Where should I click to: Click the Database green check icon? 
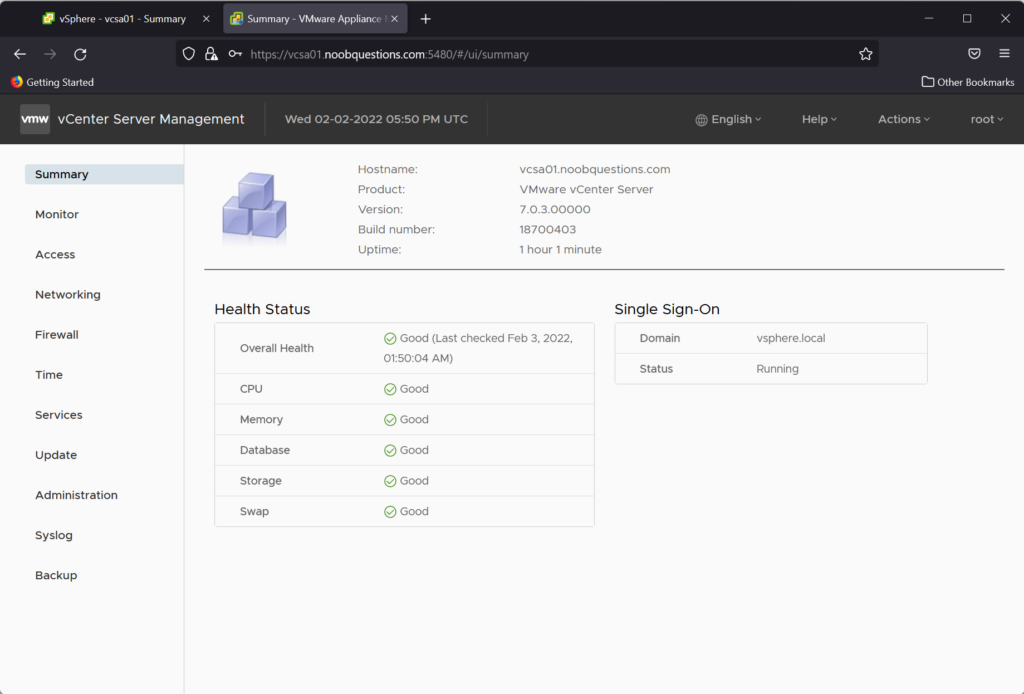tap(390, 450)
